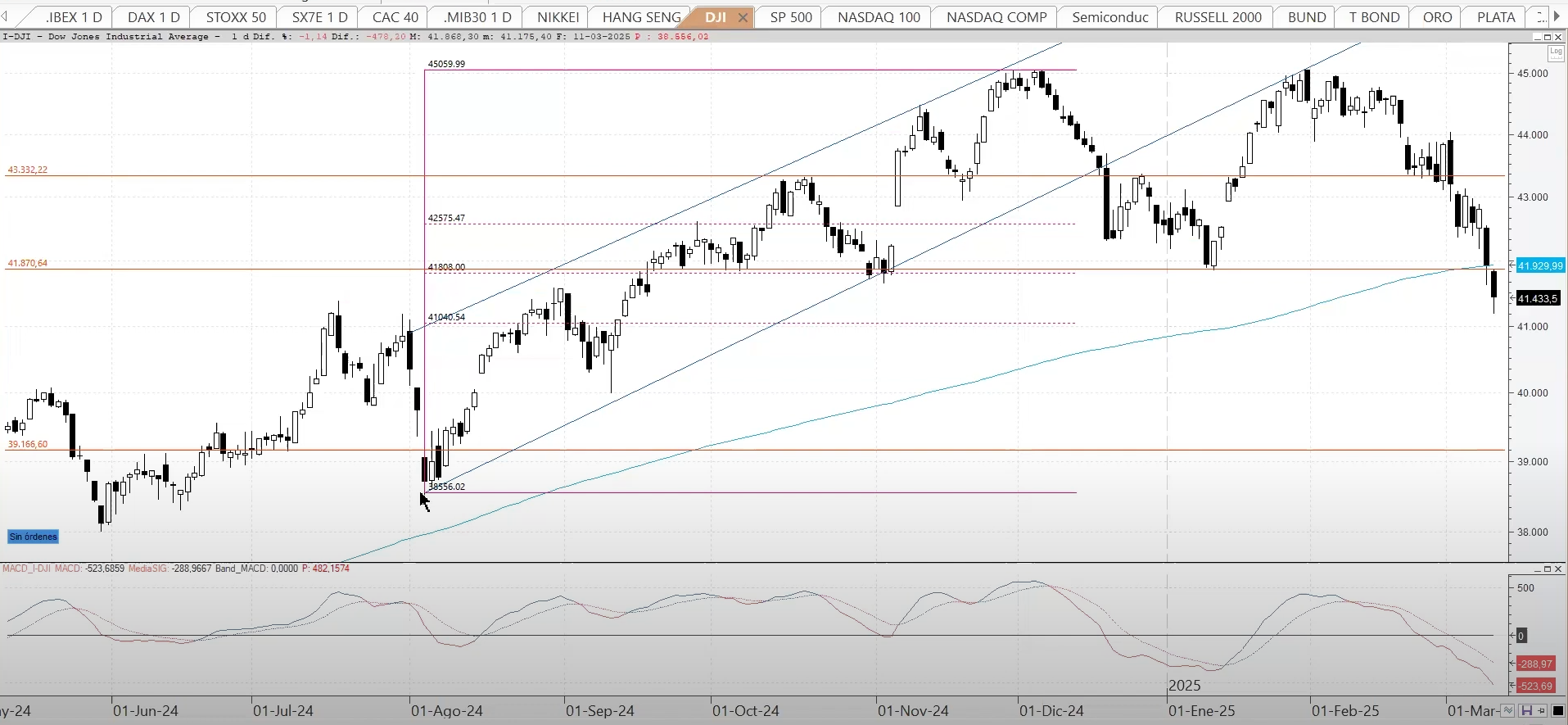Click the 41.929,99 moving average price tag
1568x725 pixels.
1540,265
